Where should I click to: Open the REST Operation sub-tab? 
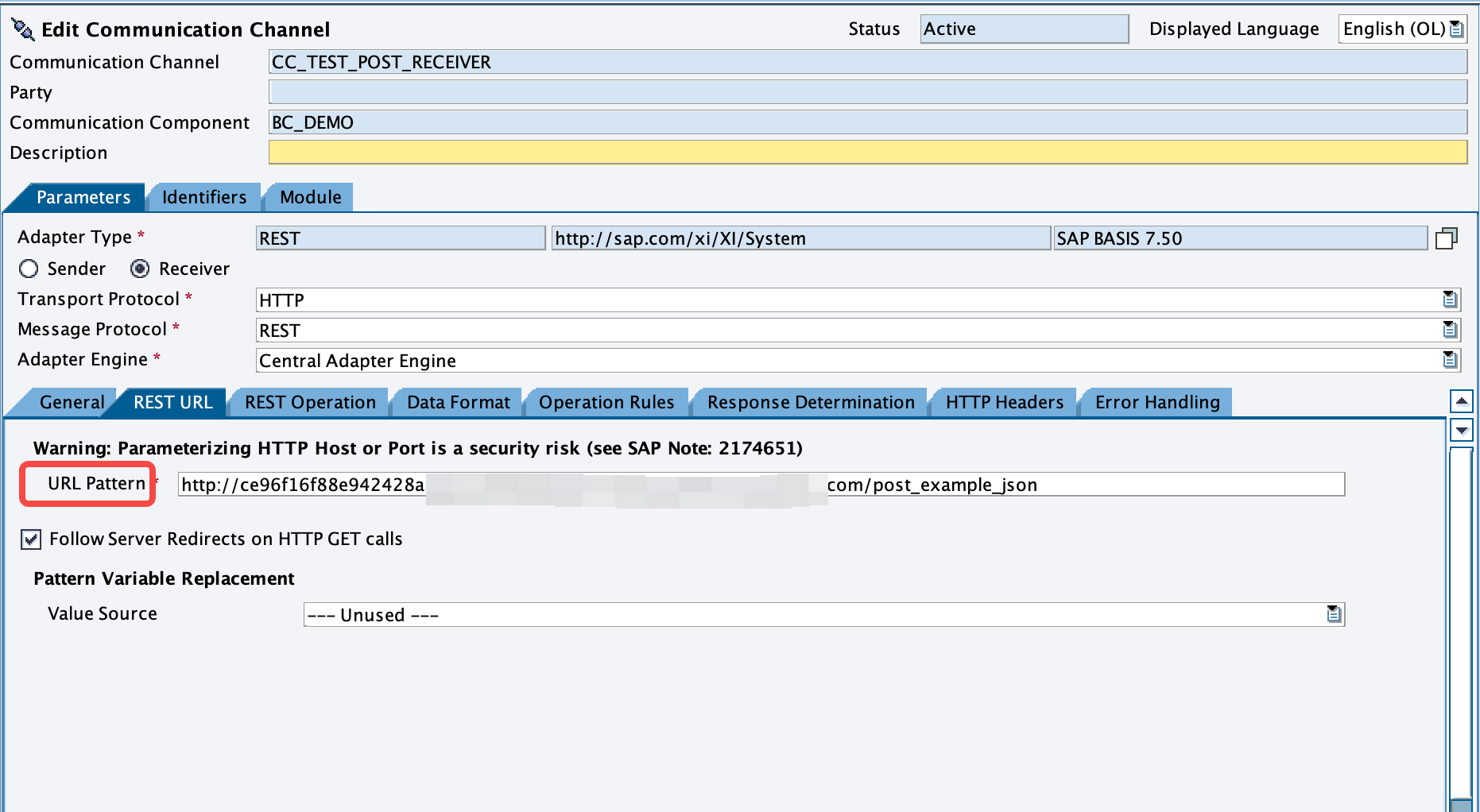tap(310, 402)
